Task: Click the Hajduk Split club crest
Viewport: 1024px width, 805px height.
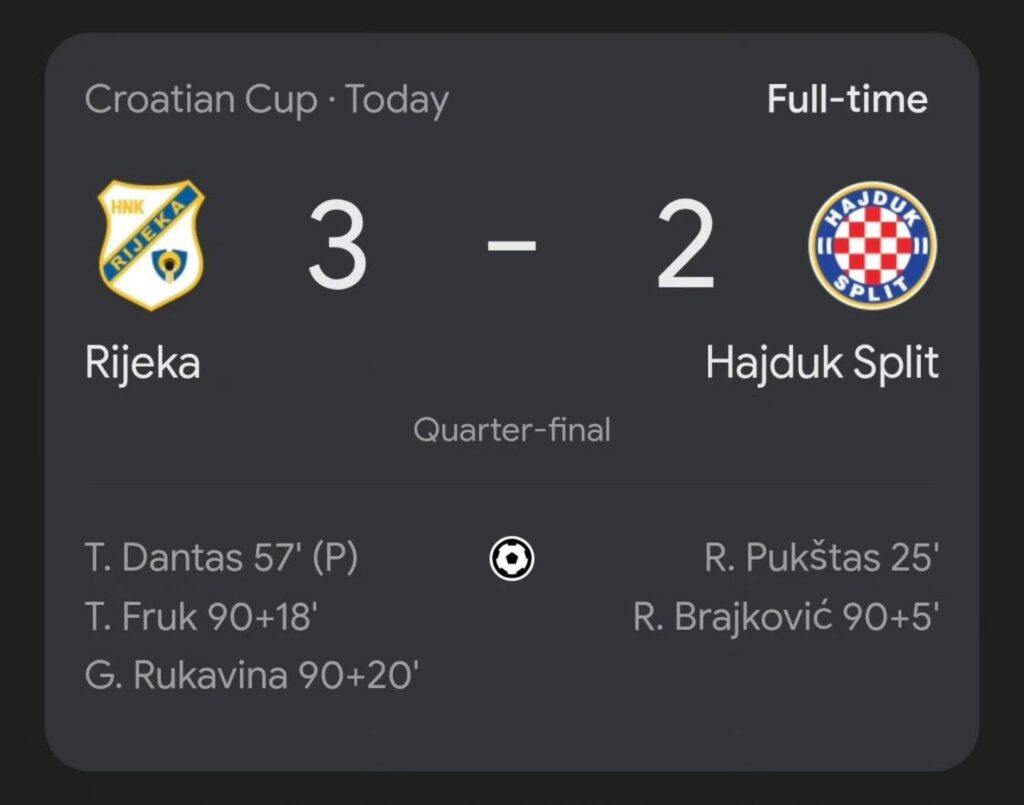Action: click(x=872, y=245)
